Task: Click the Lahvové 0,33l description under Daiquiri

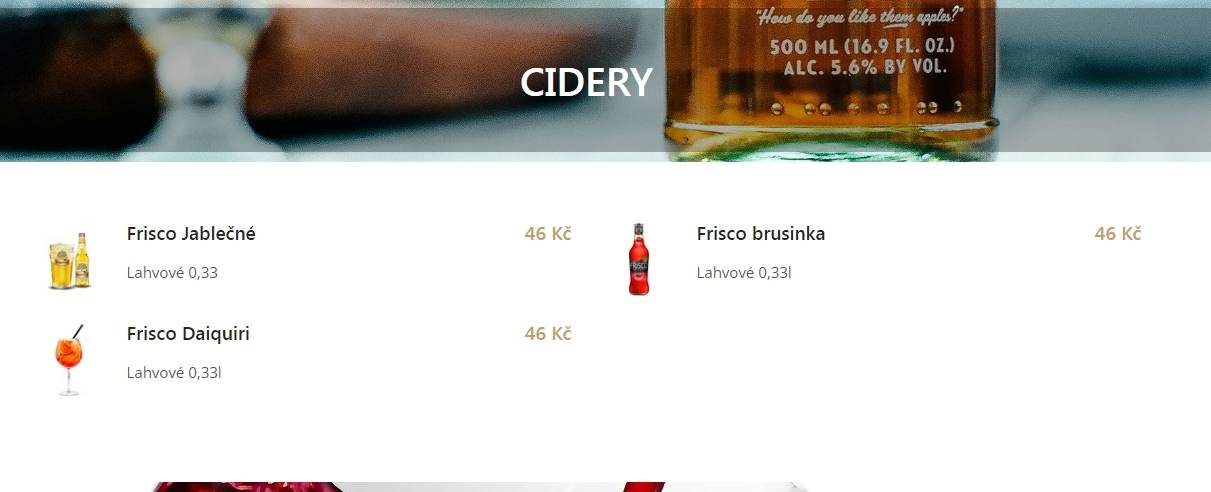Action: (x=174, y=373)
